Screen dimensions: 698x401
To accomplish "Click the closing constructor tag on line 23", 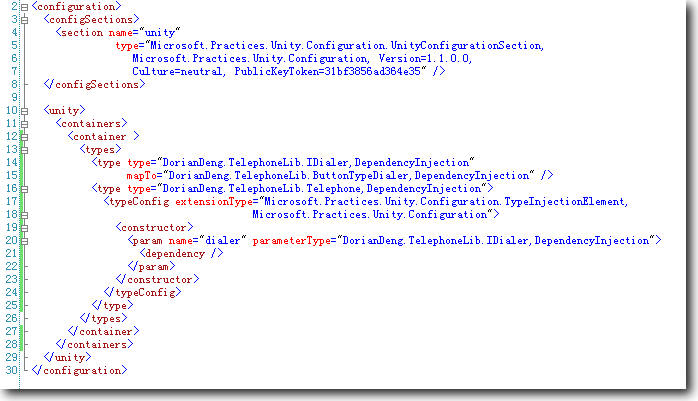I will (157, 279).
